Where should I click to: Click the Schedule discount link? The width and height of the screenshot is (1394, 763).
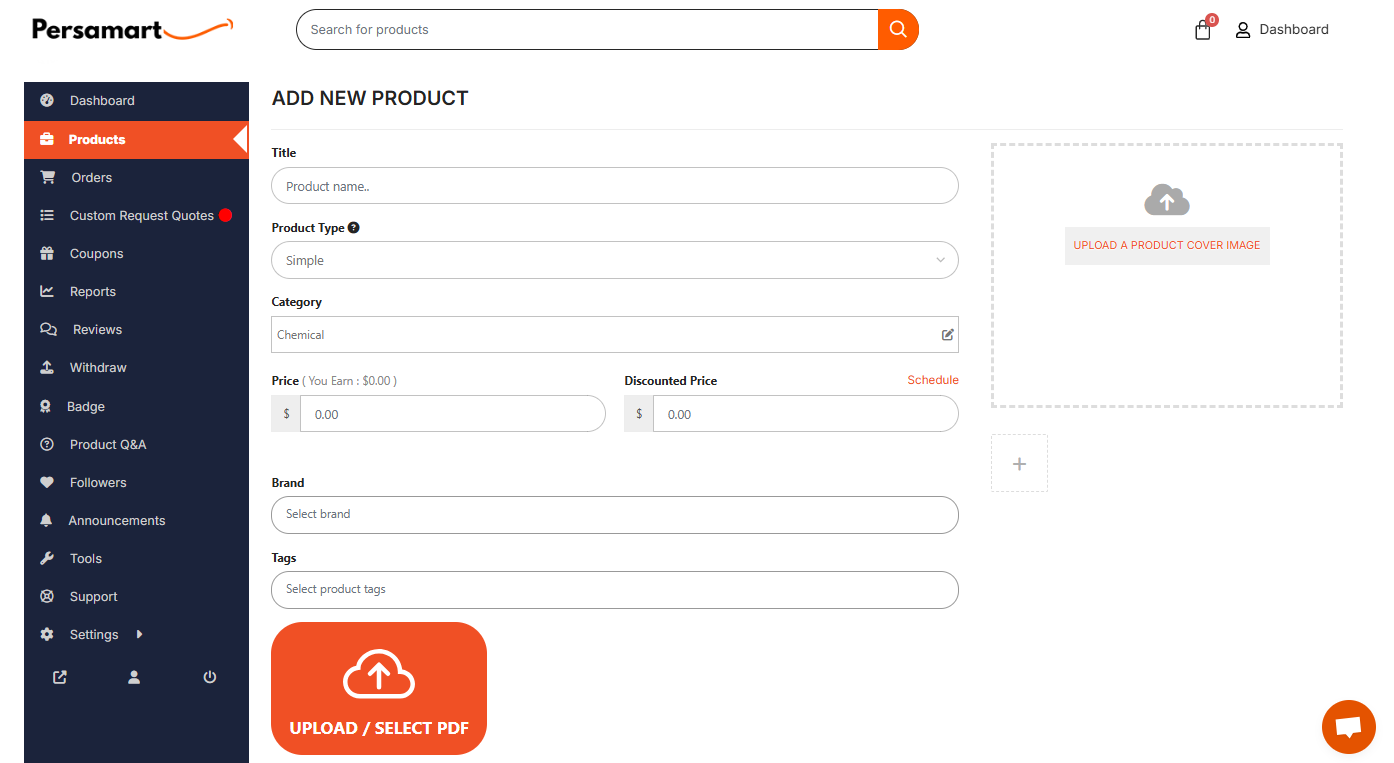point(932,380)
